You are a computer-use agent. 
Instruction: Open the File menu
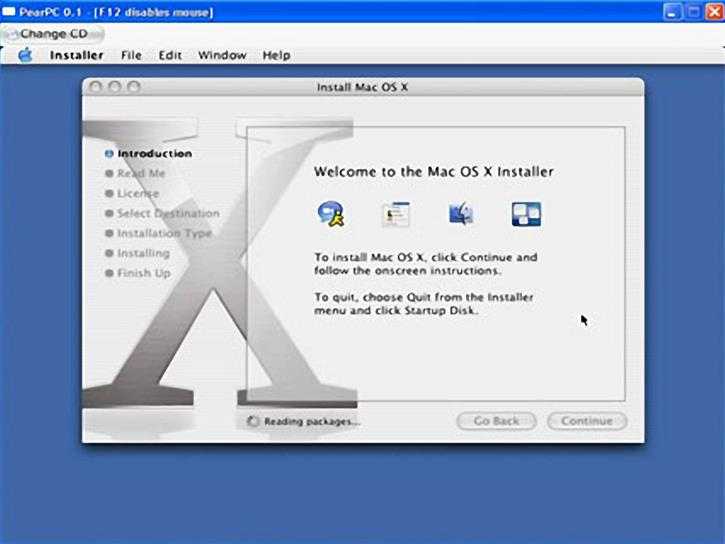pos(131,55)
